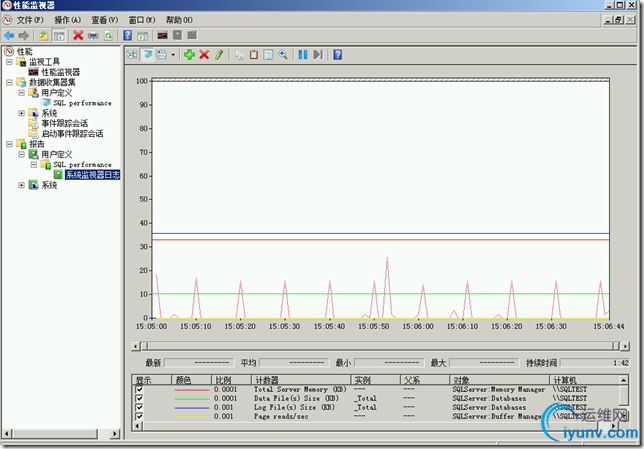
Task: Click the 显示 column header
Action: 152,380
